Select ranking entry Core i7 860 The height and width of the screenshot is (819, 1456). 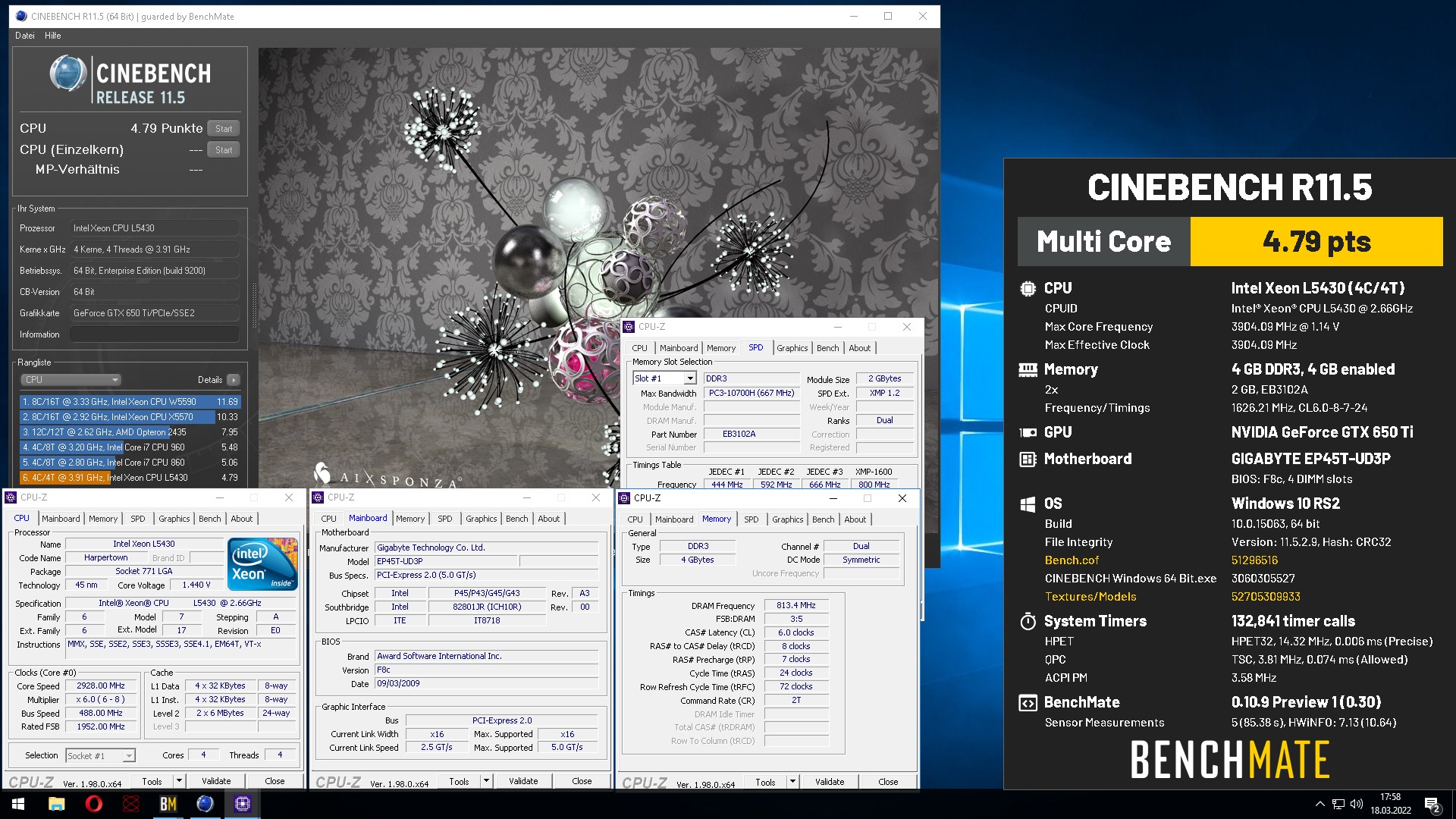(130, 463)
